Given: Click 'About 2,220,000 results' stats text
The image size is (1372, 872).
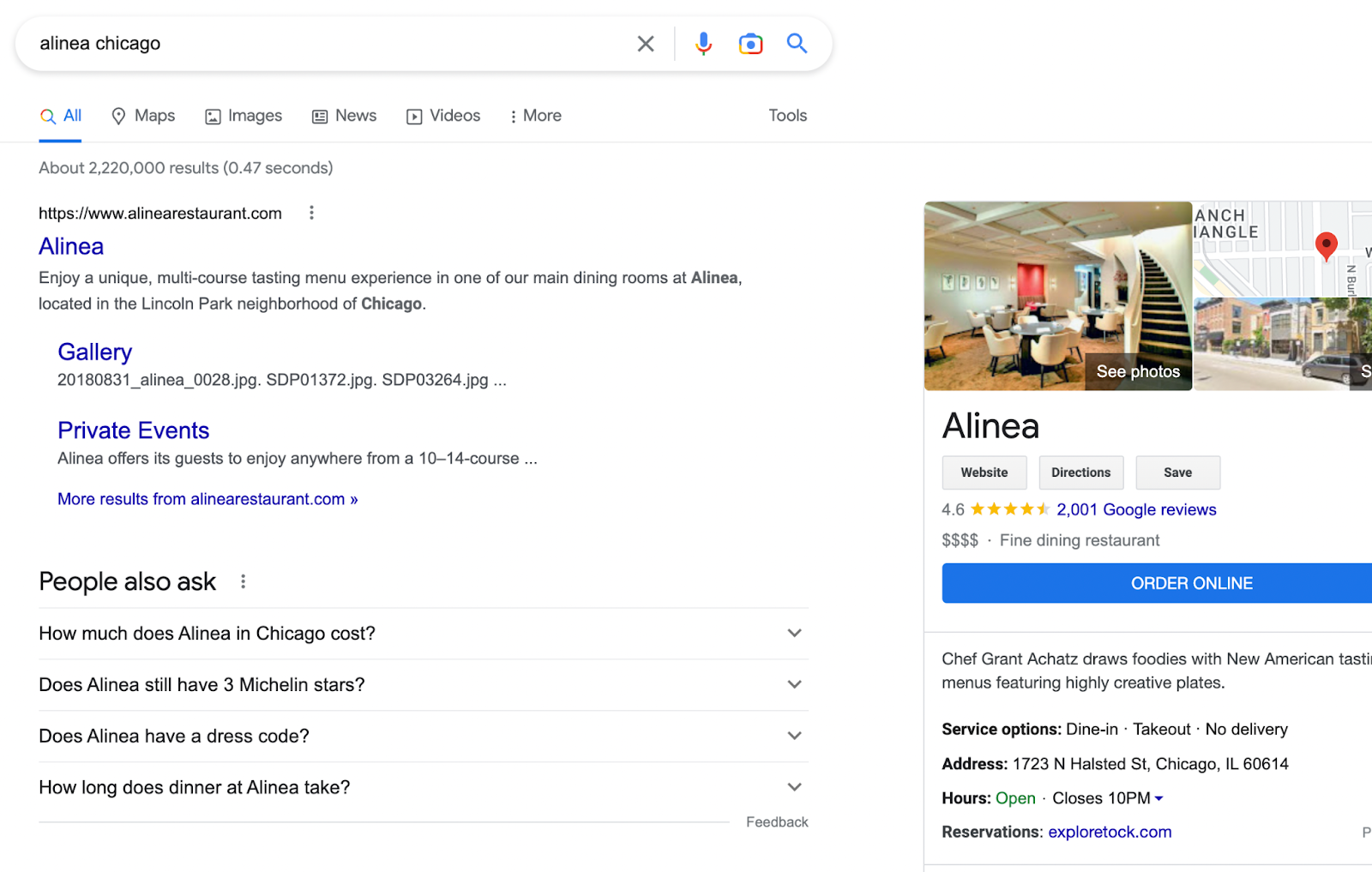Looking at the screenshot, I should tap(186, 168).
